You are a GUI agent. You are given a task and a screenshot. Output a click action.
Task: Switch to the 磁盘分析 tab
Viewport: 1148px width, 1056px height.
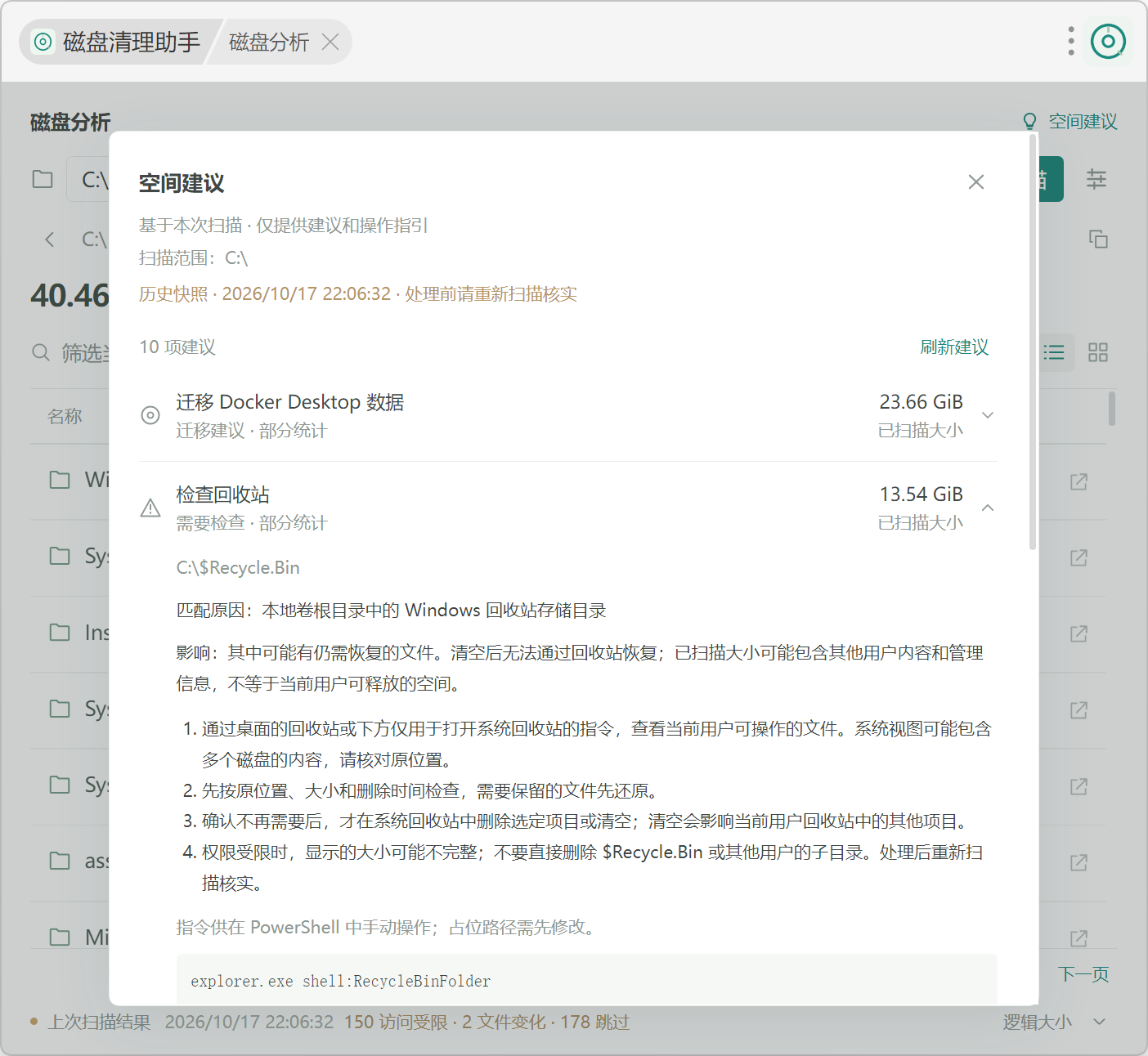pos(269,42)
